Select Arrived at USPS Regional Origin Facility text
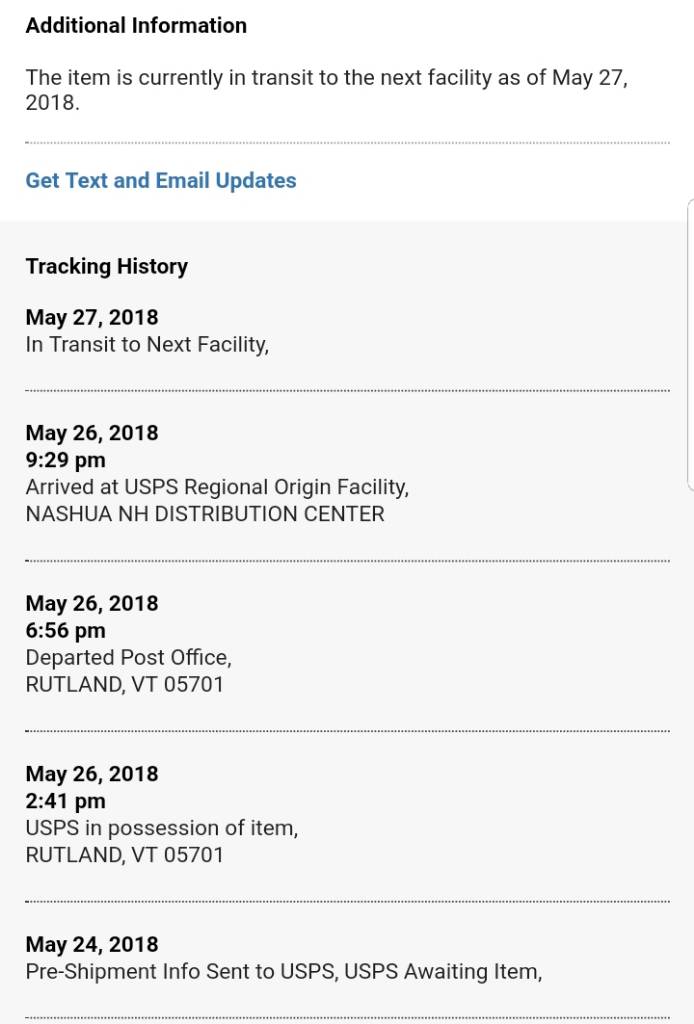The height and width of the screenshot is (1024, 694). point(217,487)
